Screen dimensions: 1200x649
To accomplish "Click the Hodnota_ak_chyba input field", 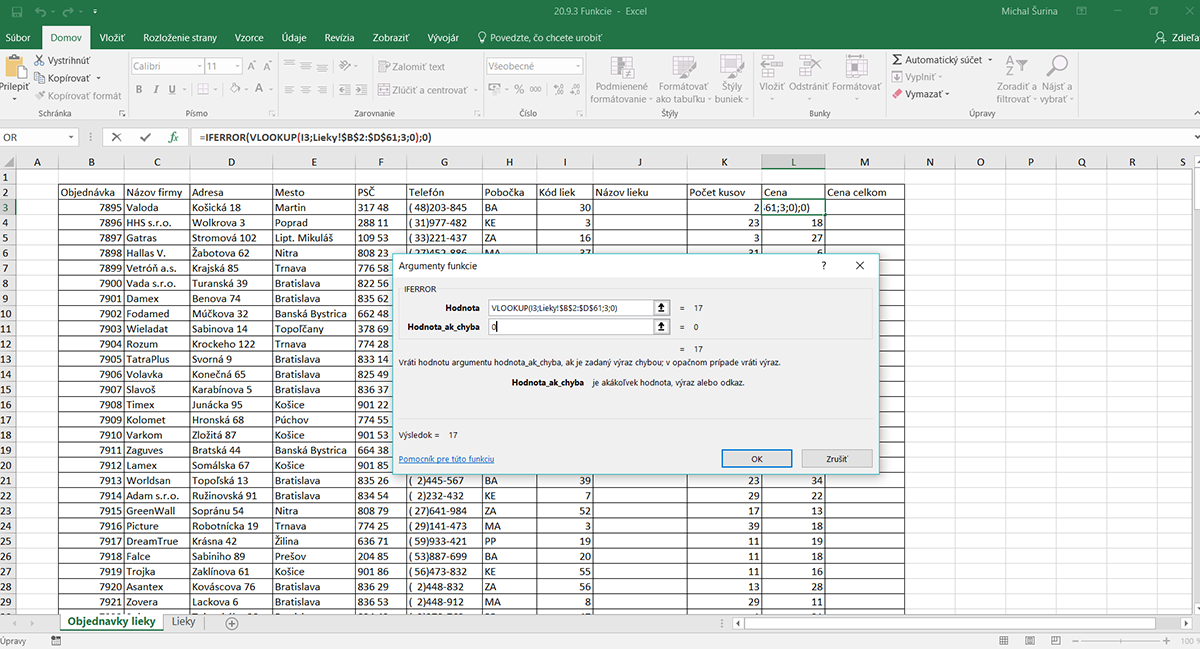I will pos(570,327).
